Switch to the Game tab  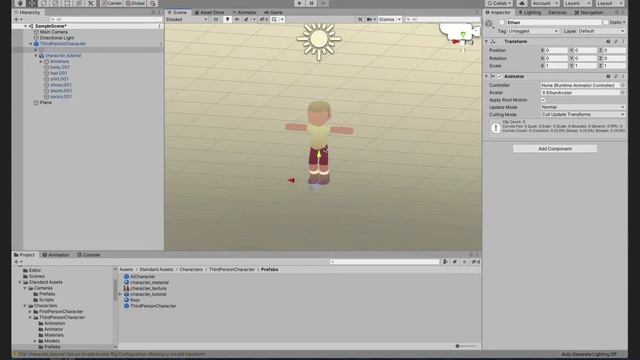[x=273, y=12]
